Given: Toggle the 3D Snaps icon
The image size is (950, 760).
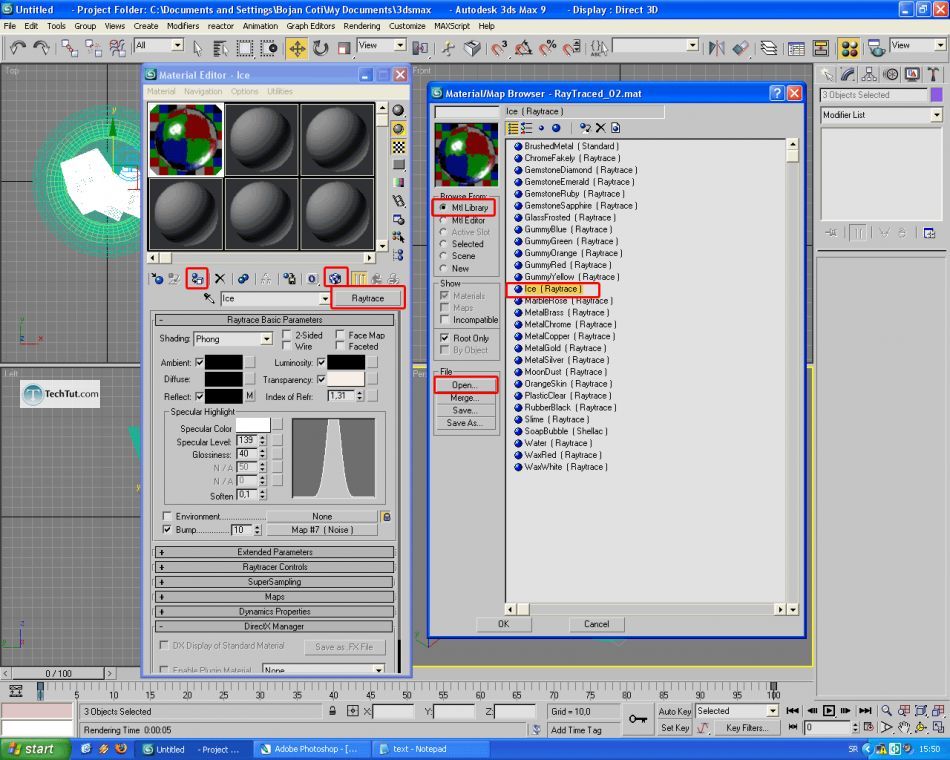Looking at the screenshot, I should (x=499, y=47).
